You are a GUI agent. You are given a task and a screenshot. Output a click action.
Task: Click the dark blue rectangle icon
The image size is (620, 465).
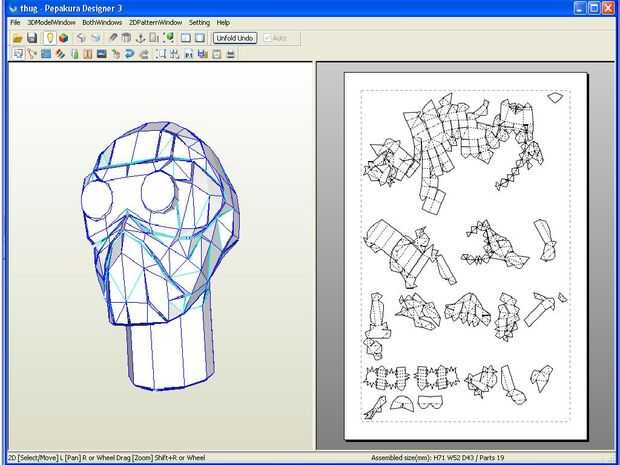coord(102,53)
